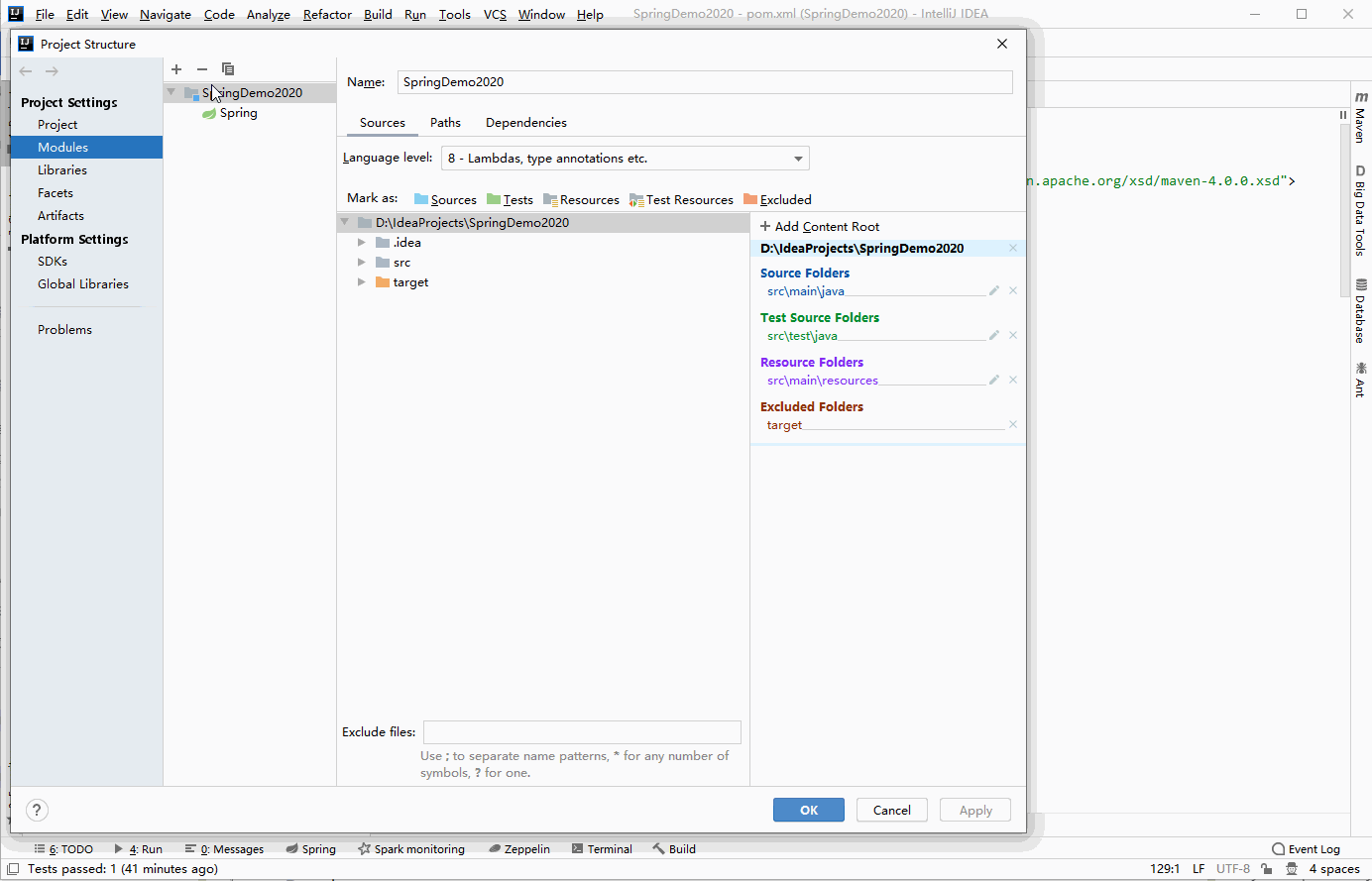Screen dimensions: 1372x881
Task: Switch to the Paths tab
Action: [x=445, y=123]
